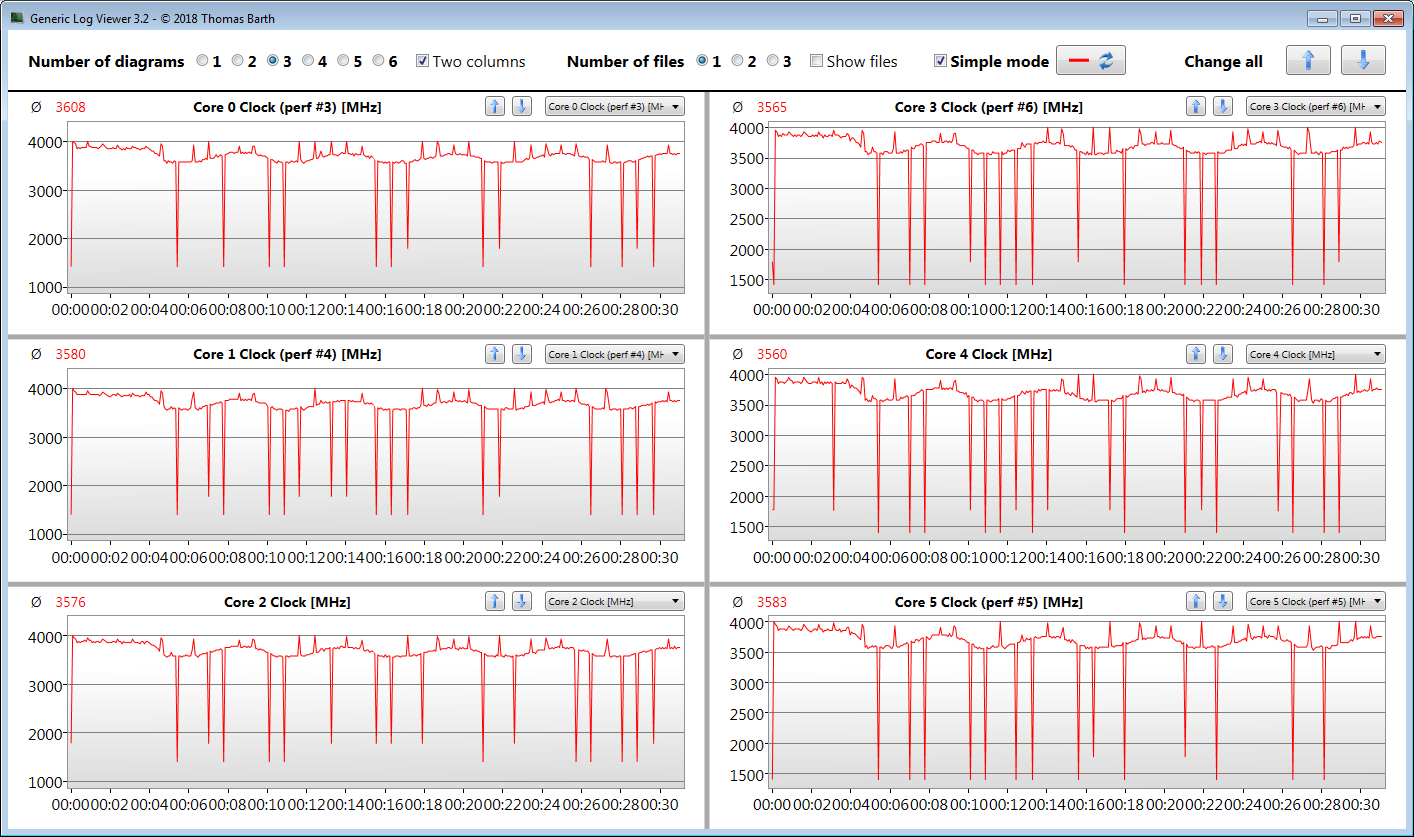Viewport: 1414px width, 837px height.
Task: Click the up arrow in Core 3 Clock panel
Action: (1196, 106)
